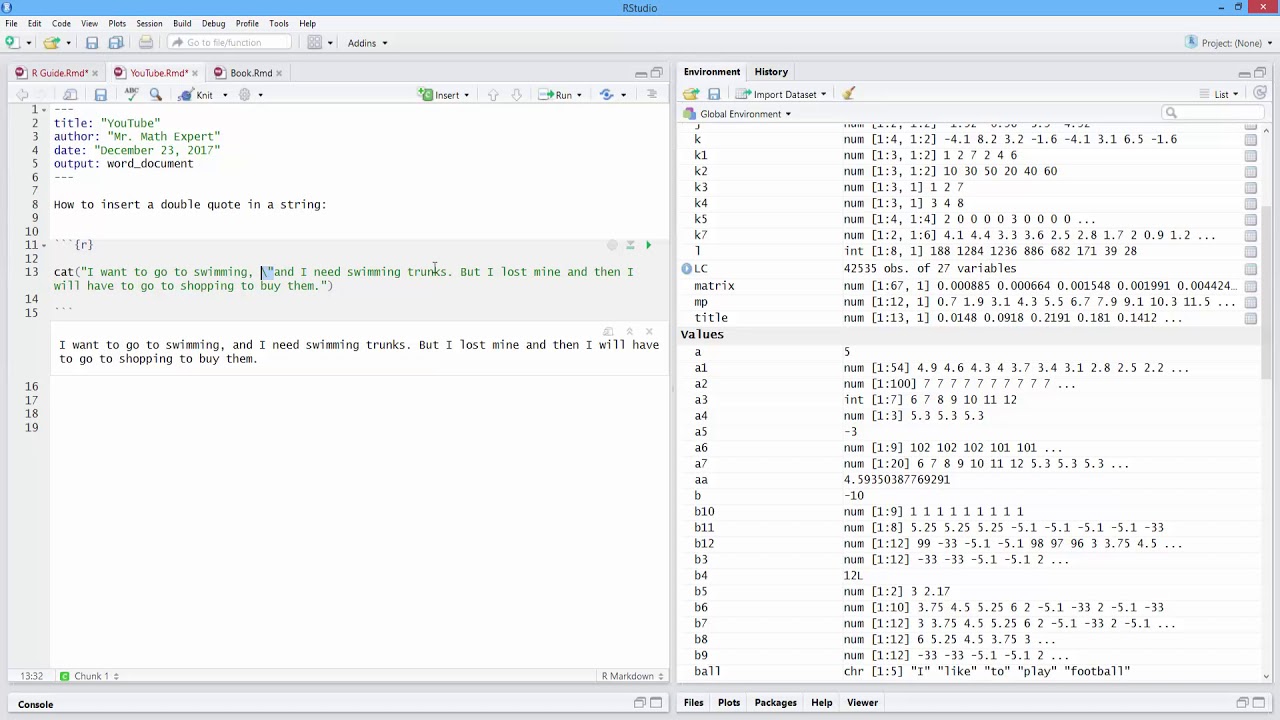Click the Open File folder icon
This screenshot has width=1280, height=720.
point(50,43)
